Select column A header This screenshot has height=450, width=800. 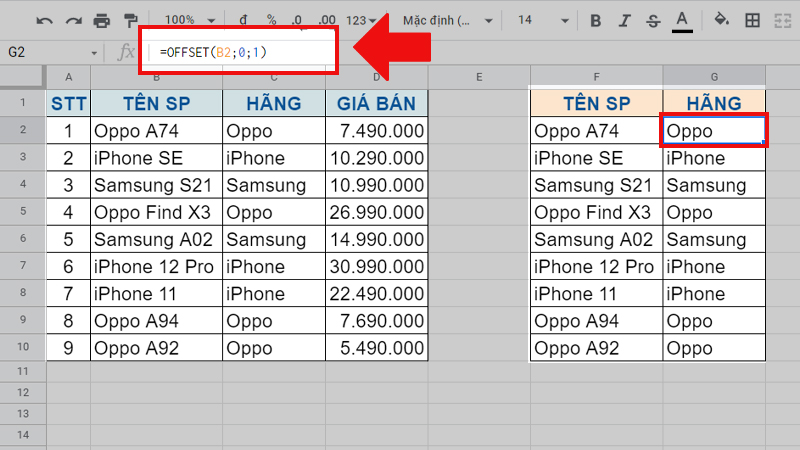click(x=68, y=77)
